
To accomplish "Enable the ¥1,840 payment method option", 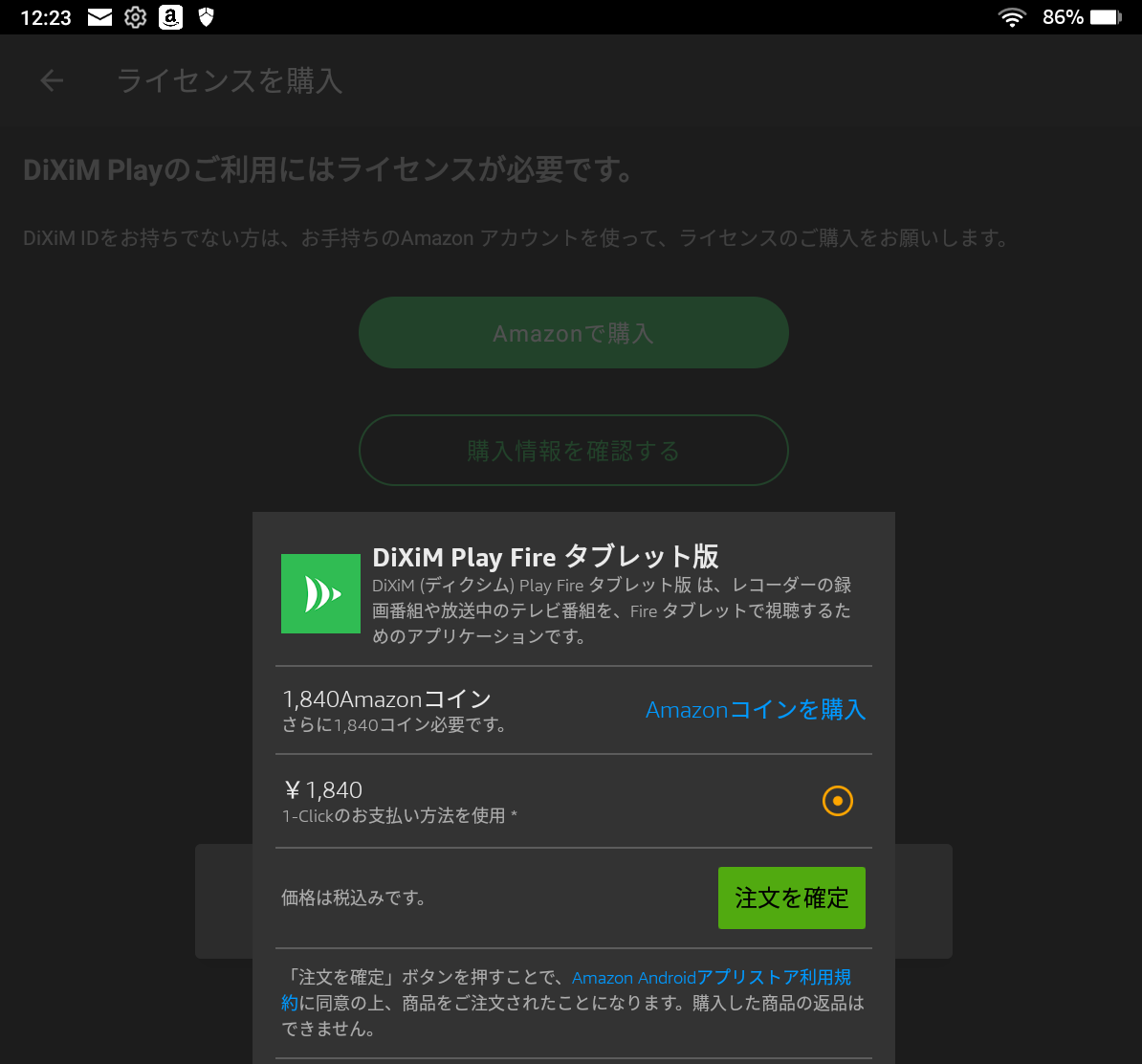I will tap(837, 801).
